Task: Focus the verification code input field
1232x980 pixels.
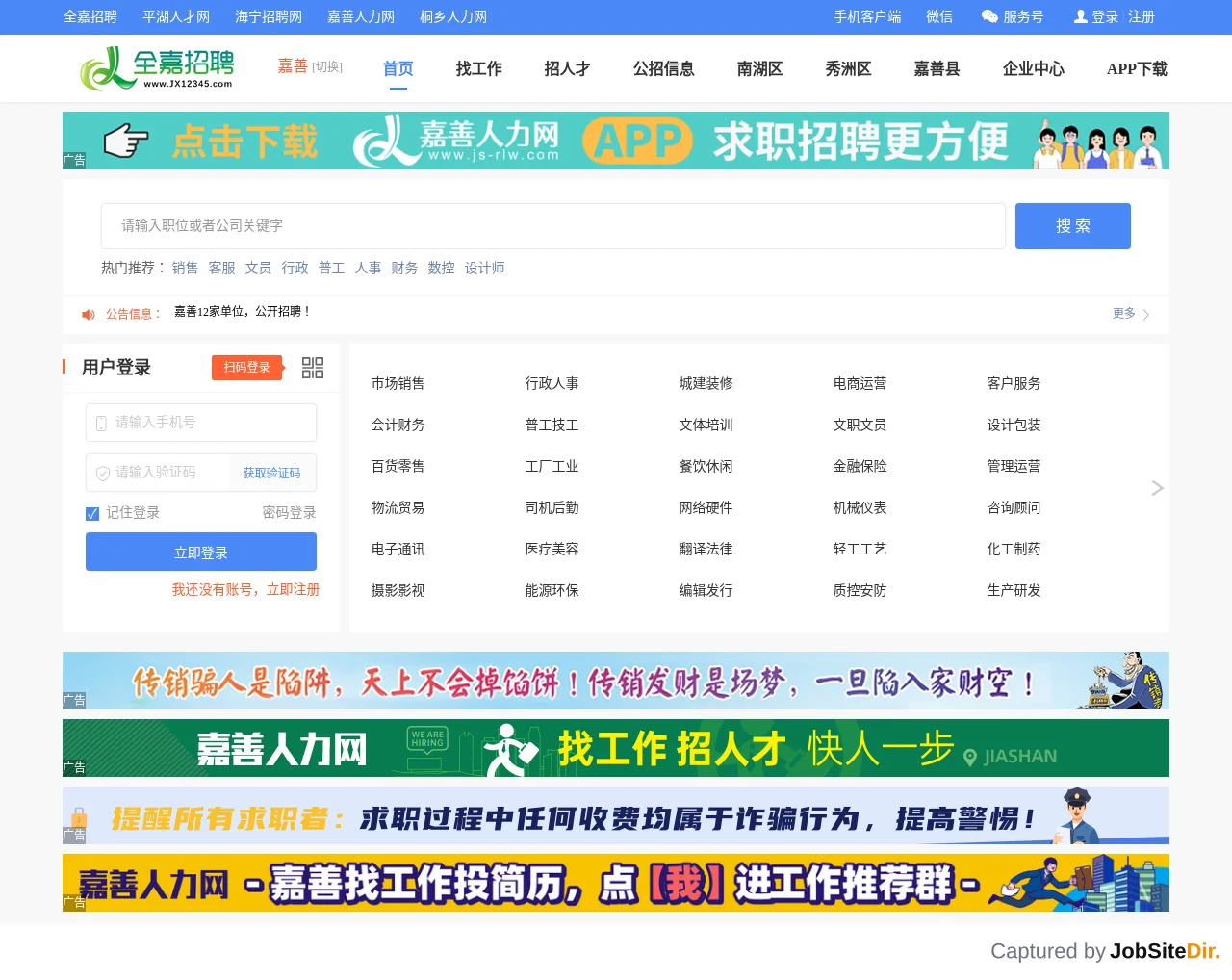Action: click(x=159, y=473)
